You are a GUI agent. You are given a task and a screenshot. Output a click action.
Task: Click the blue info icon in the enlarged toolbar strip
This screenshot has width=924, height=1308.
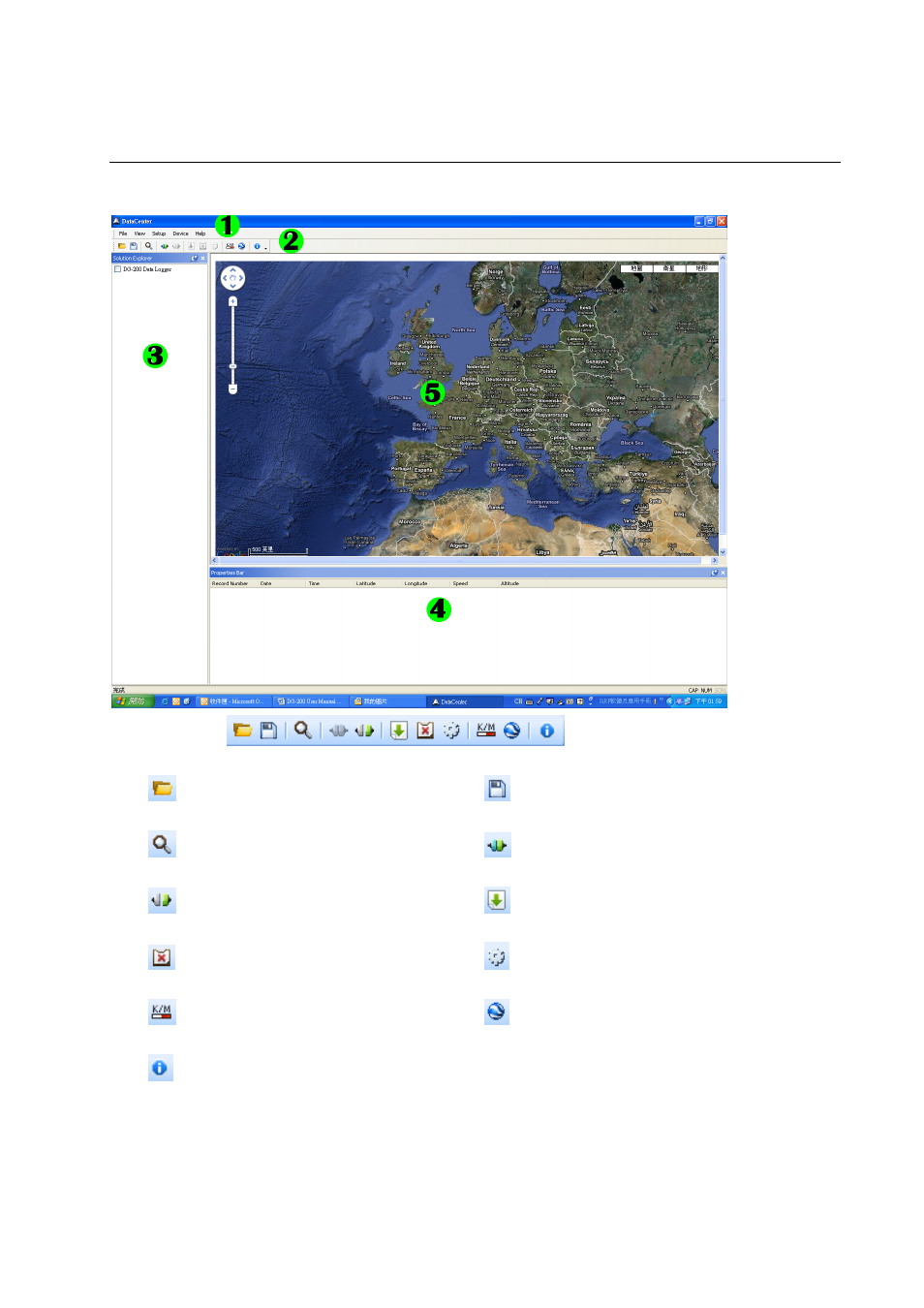[547, 731]
